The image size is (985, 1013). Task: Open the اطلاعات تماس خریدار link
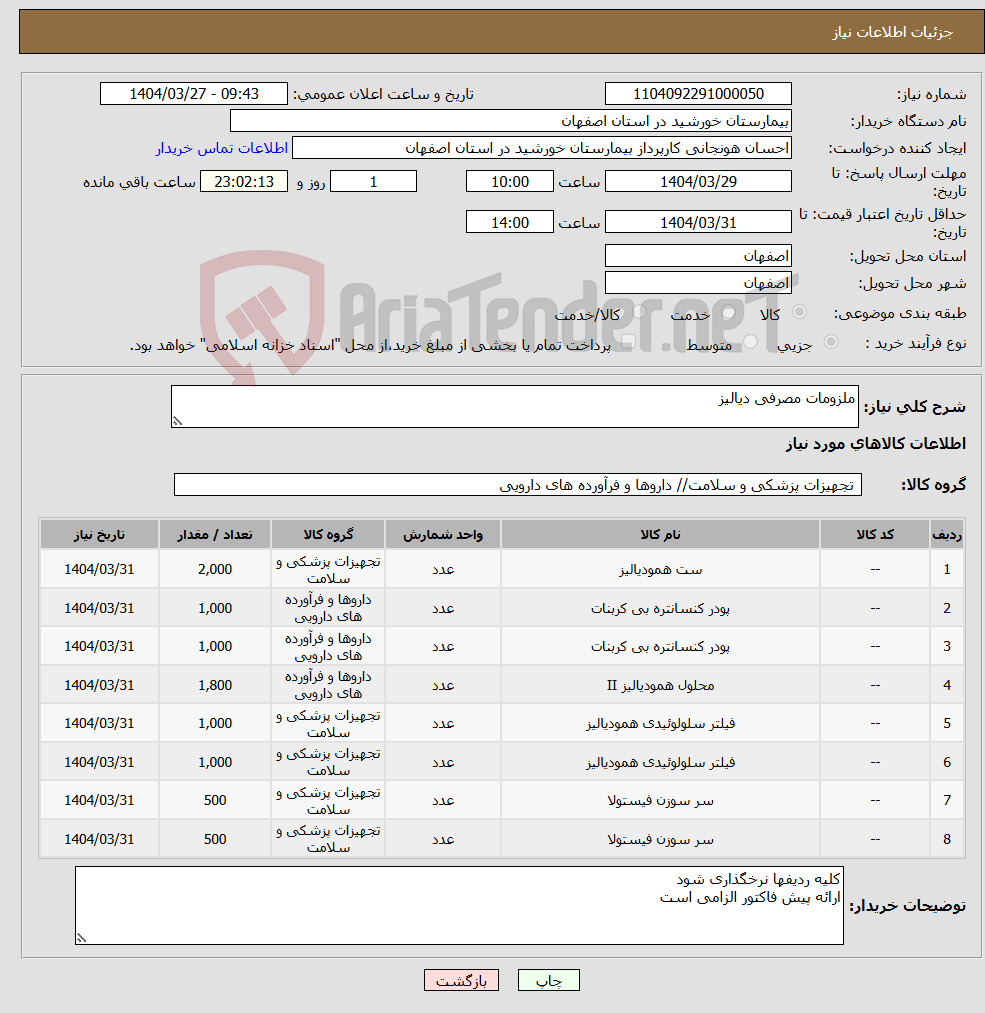[x=222, y=148]
